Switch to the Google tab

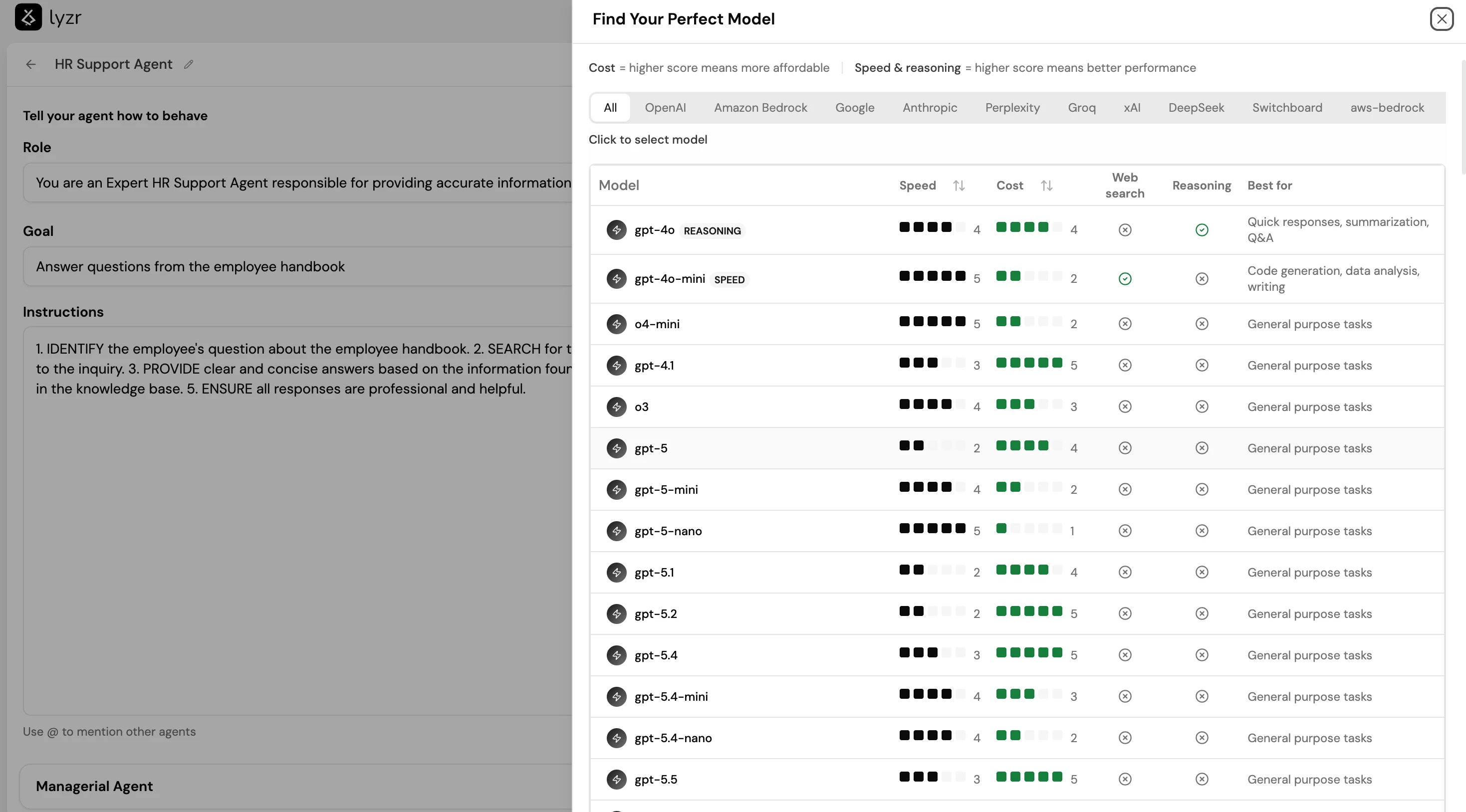click(855, 108)
